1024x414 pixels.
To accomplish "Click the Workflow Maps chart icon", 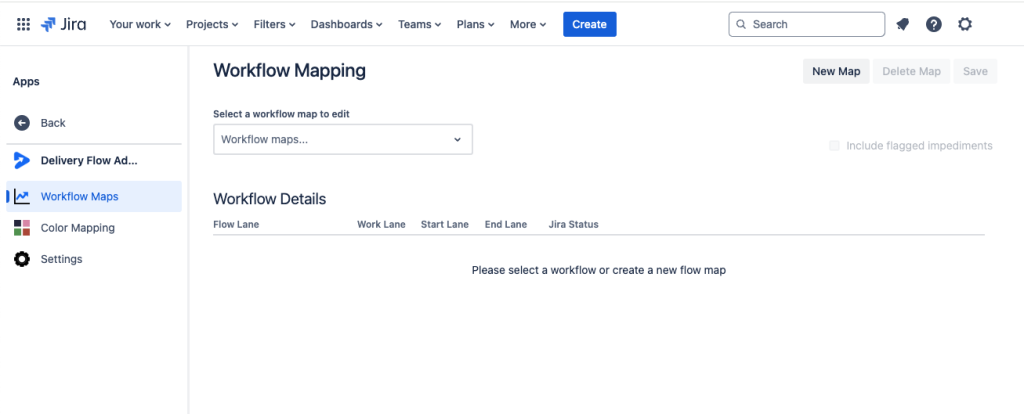I will 22,197.
